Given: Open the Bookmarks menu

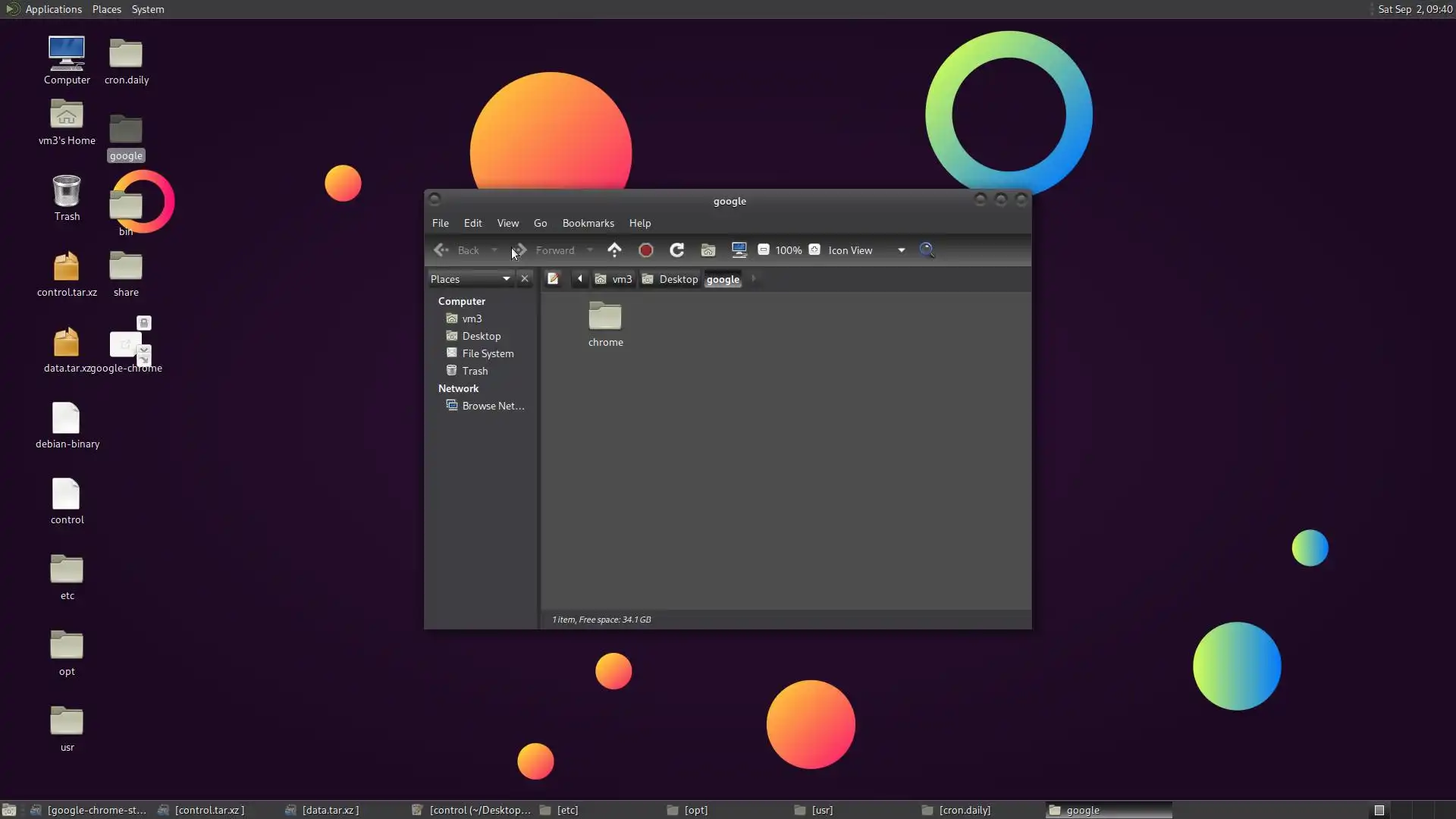Looking at the screenshot, I should click(x=588, y=223).
